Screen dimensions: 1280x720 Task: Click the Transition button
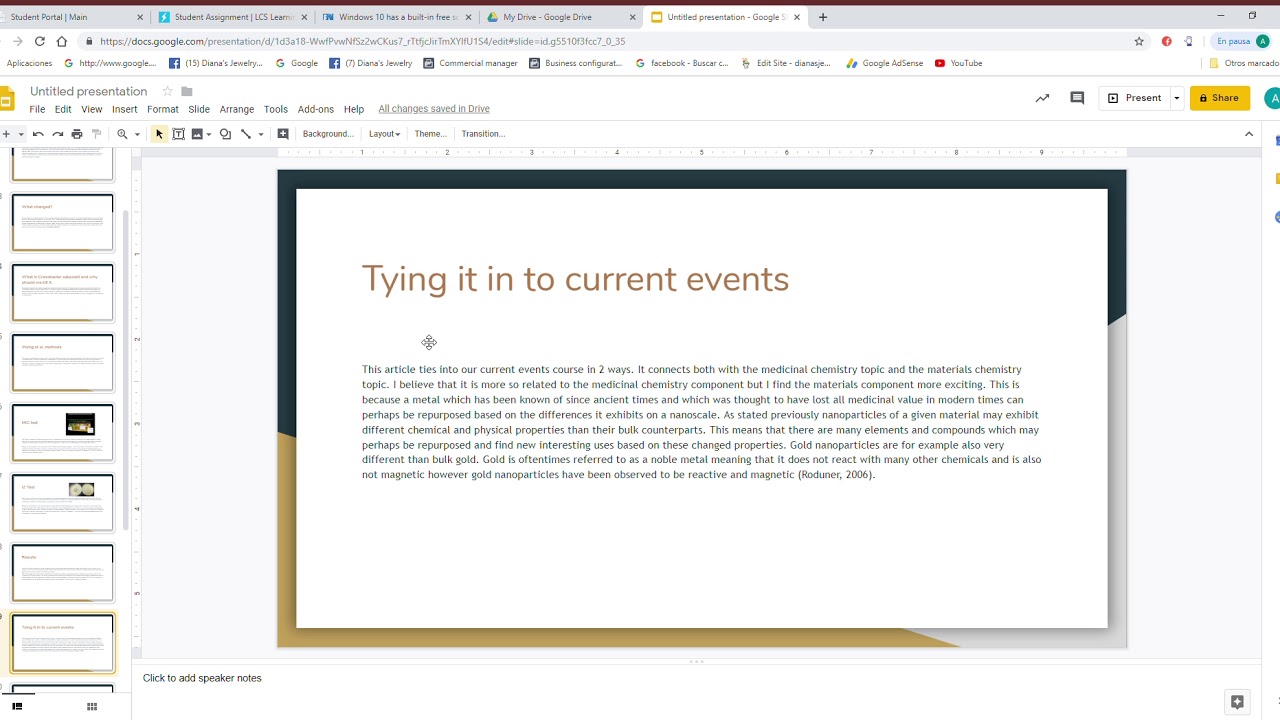483,134
